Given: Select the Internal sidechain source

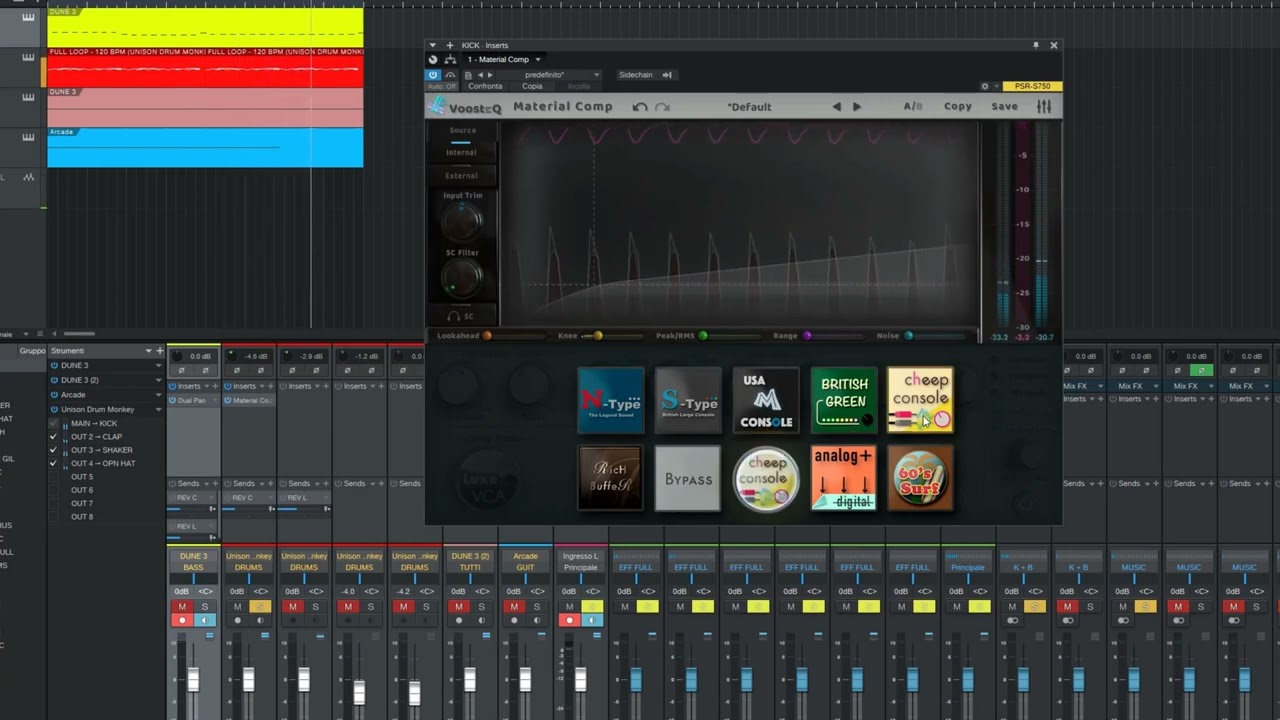Looking at the screenshot, I should [461, 153].
